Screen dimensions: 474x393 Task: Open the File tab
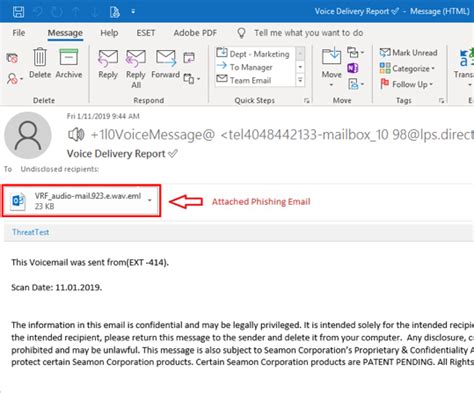click(19, 33)
